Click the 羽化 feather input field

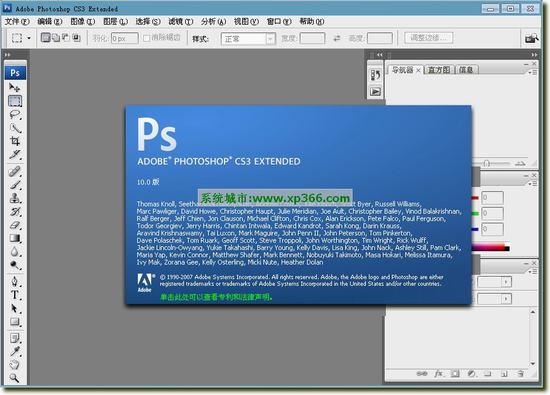[125, 38]
